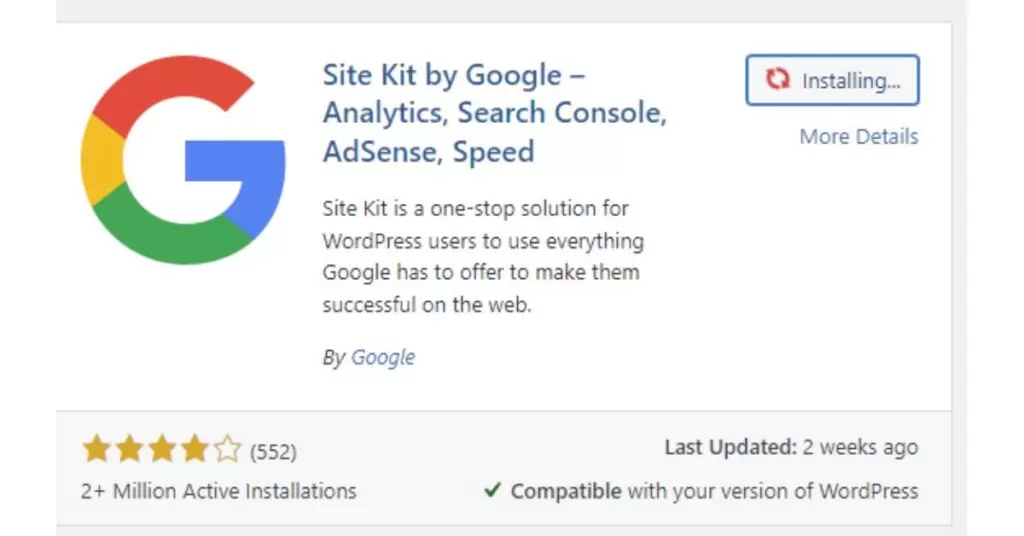Click the third gold rating star
This screenshot has width=1024, height=536.
click(x=162, y=449)
